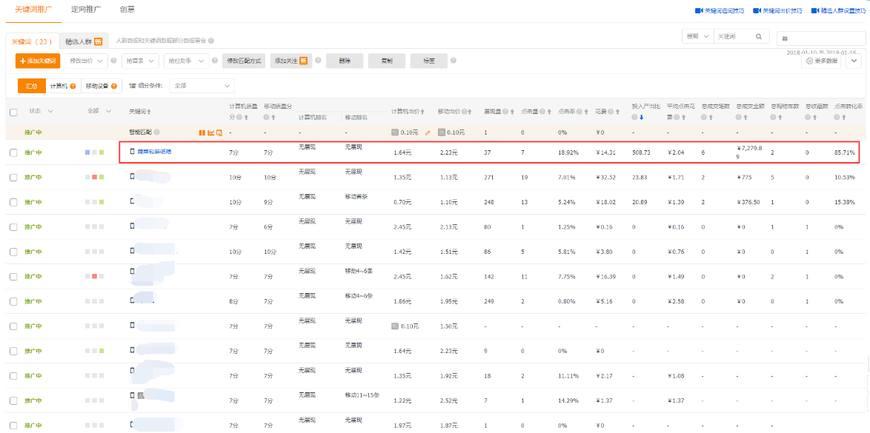This screenshot has height=433, width=870.
Task: Click sort arrow beside 点击量 header
Action: click(x=548, y=112)
